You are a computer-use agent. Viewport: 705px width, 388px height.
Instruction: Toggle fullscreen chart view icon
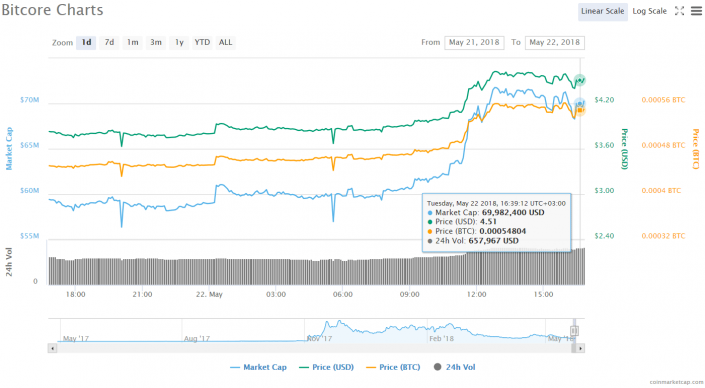pyautogui.click(x=679, y=11)
